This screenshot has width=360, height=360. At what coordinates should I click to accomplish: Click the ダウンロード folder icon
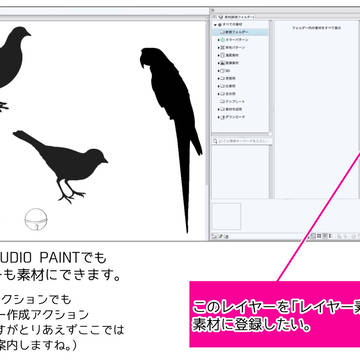click(x=223, y=117)
